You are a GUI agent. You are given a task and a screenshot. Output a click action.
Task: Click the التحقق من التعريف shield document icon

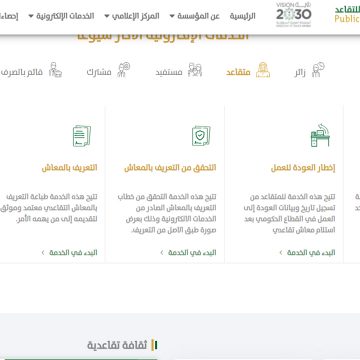coord(201,136)
